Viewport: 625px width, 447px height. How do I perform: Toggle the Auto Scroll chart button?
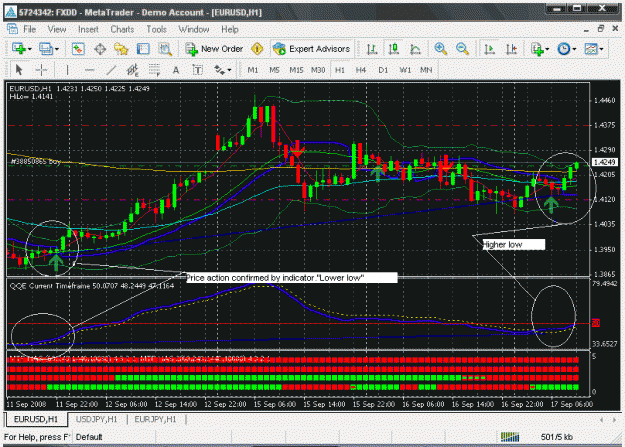tap(489, 49)
